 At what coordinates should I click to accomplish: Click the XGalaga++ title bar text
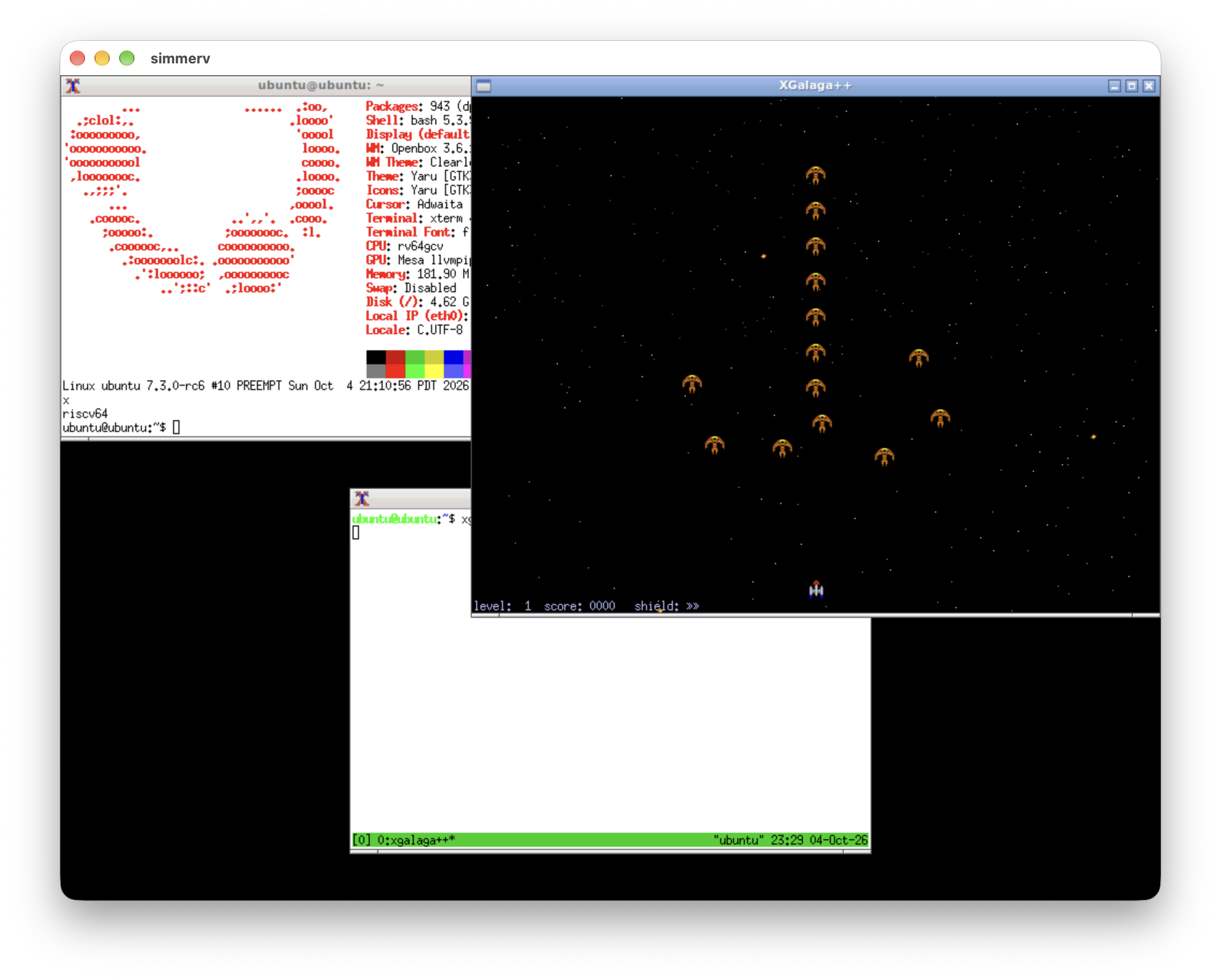pos(815,85)
